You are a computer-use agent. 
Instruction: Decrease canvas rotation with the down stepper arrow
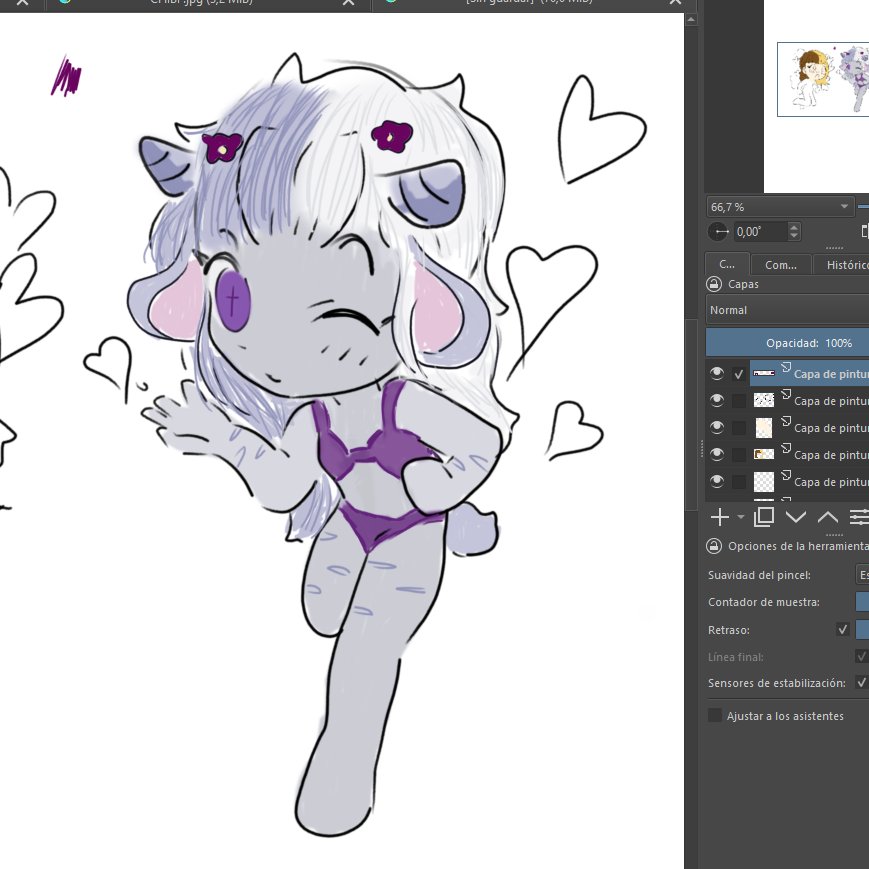[794, 237]
